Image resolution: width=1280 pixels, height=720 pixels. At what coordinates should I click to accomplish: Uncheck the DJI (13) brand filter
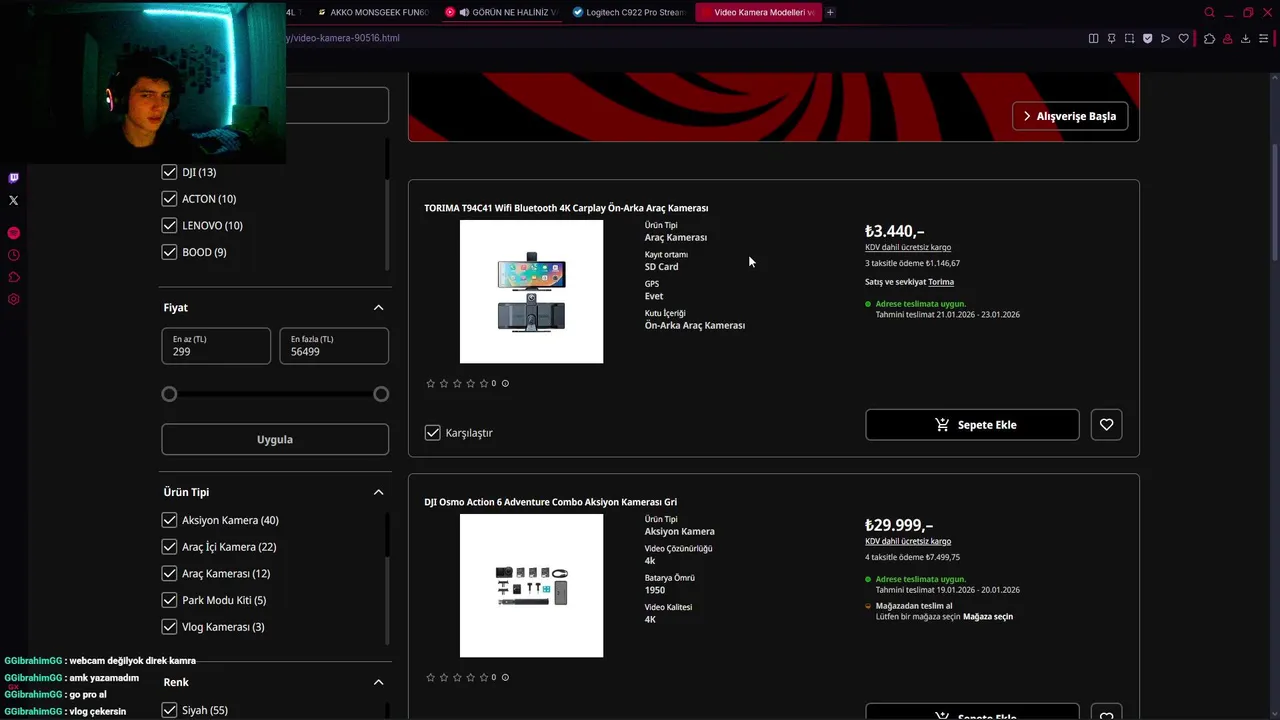coord(169,172)
